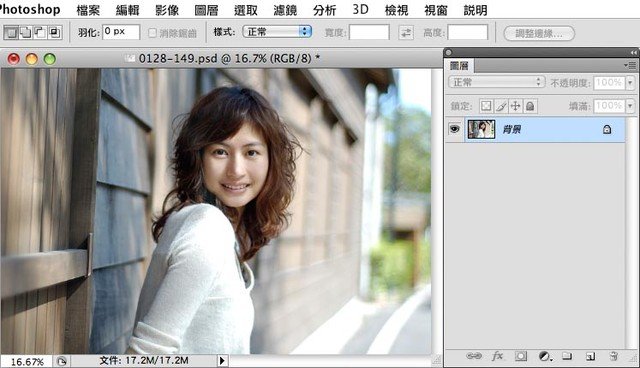Open the 説明 Help menu
The width and height of the screenshot is (640, 368).
[475, 10]
